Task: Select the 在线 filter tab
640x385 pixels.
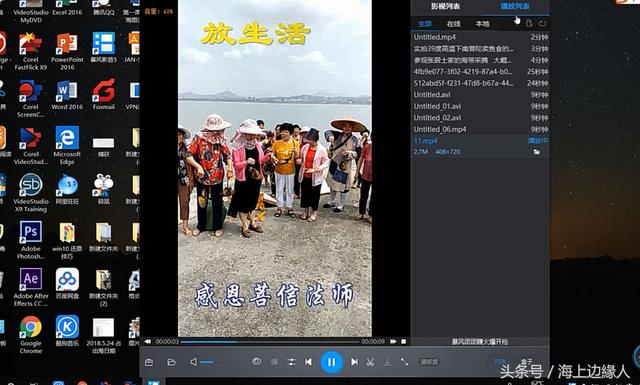Action: pos(453,24)
